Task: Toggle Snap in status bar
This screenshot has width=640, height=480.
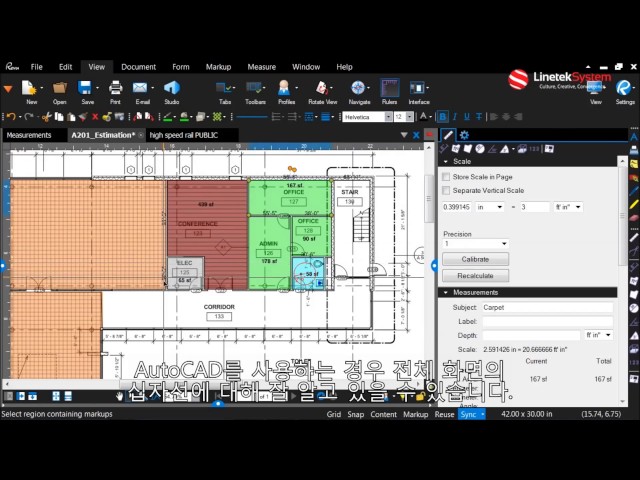Action: 356,414
